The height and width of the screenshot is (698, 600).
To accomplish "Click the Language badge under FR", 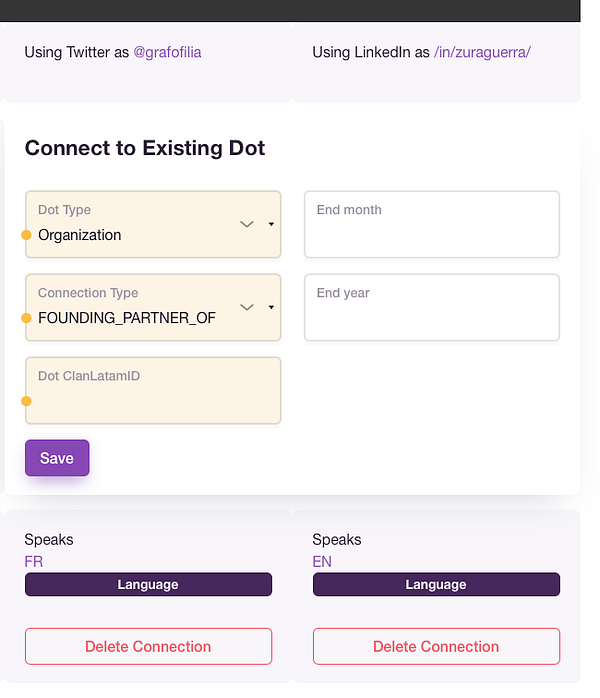I will [x=148, y=584].
